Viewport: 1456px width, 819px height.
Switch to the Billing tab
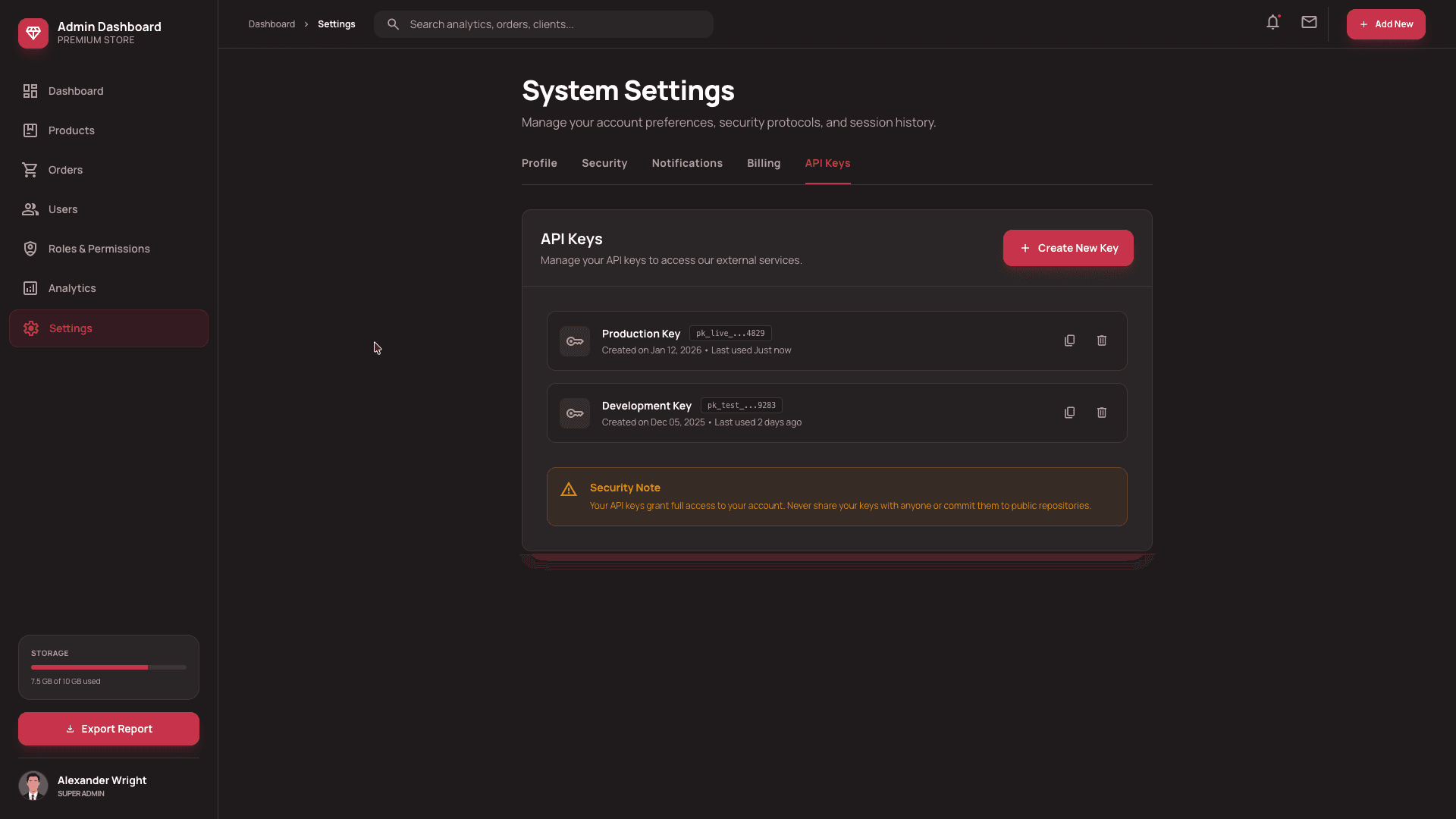(x=763, y=163)
